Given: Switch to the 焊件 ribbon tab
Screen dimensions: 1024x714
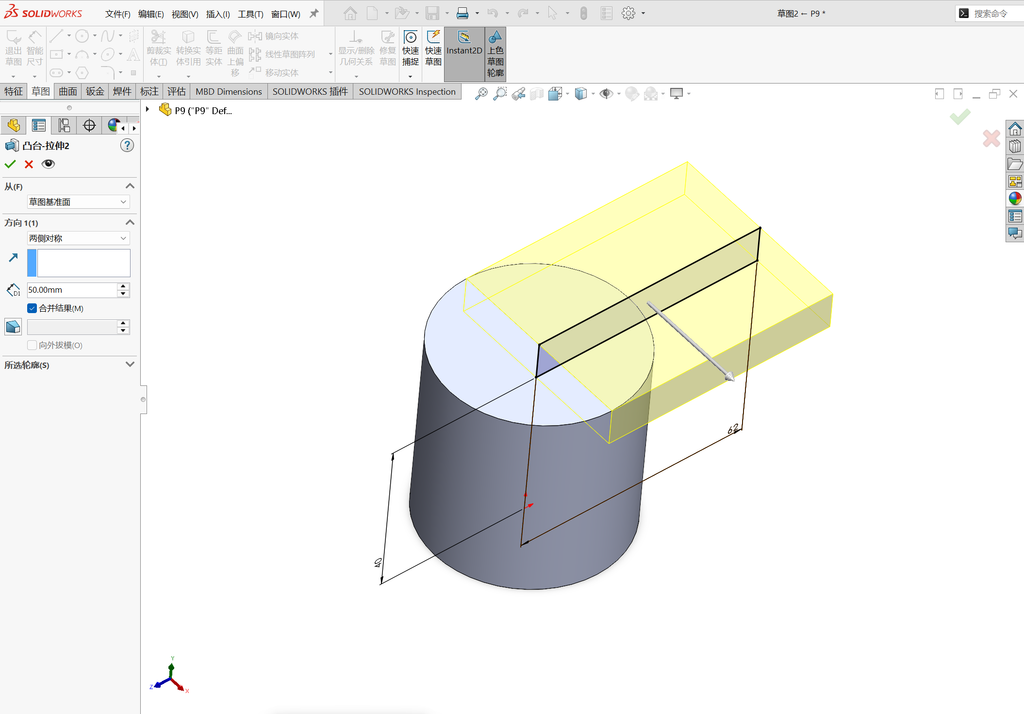Looking at the screenshot, I should click(x=121, y=91).
